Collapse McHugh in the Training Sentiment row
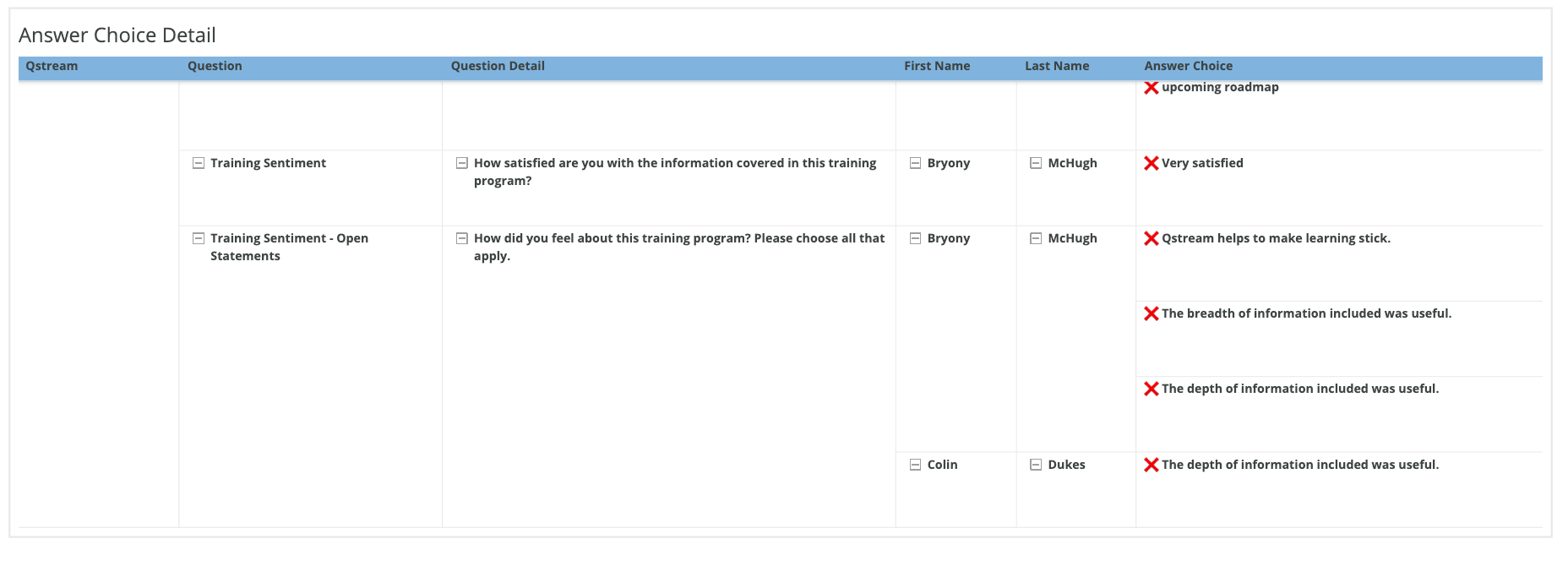 pyautogui.click(x=1036, y=163)
